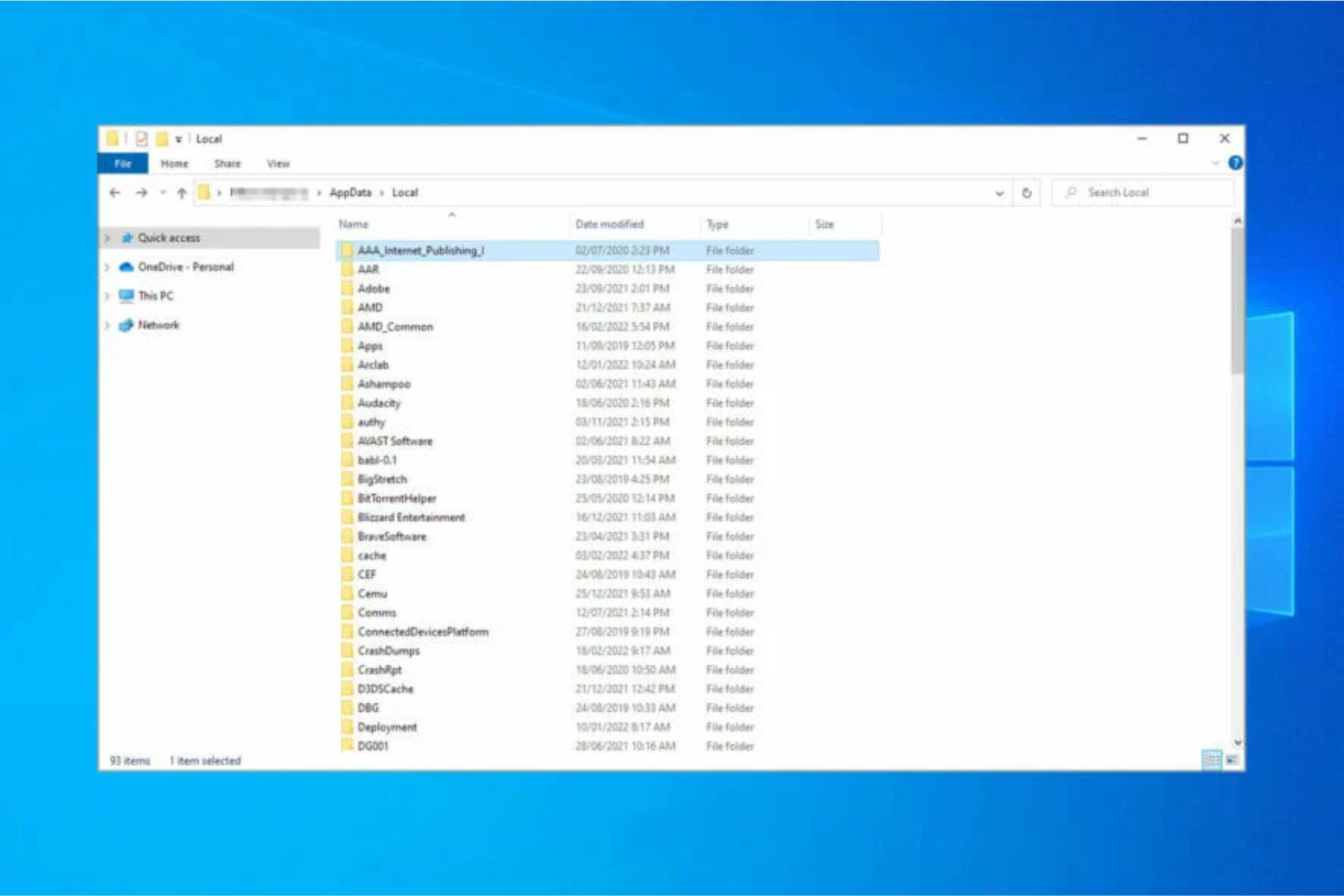This screenshot has height=896, width=1344.
Task: Select the Arclab folder icon
Action: click(347, 365)
